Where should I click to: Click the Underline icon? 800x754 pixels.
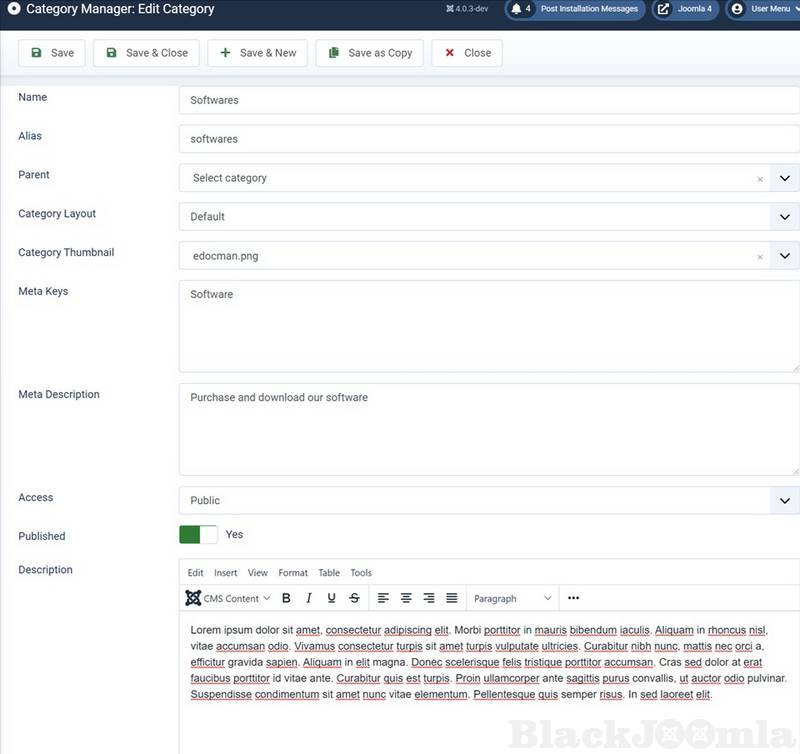pyautogui.click(x=332, y=598)
